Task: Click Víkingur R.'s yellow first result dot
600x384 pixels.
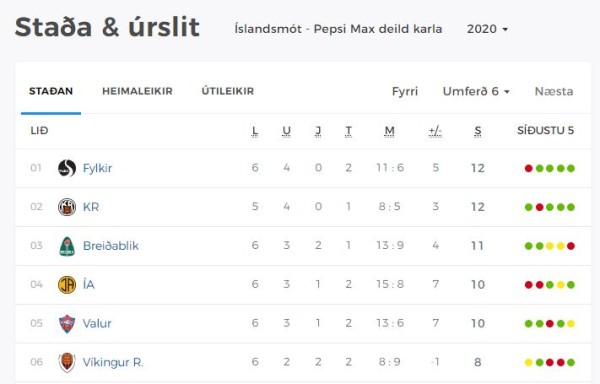Action: coord(529,362)
